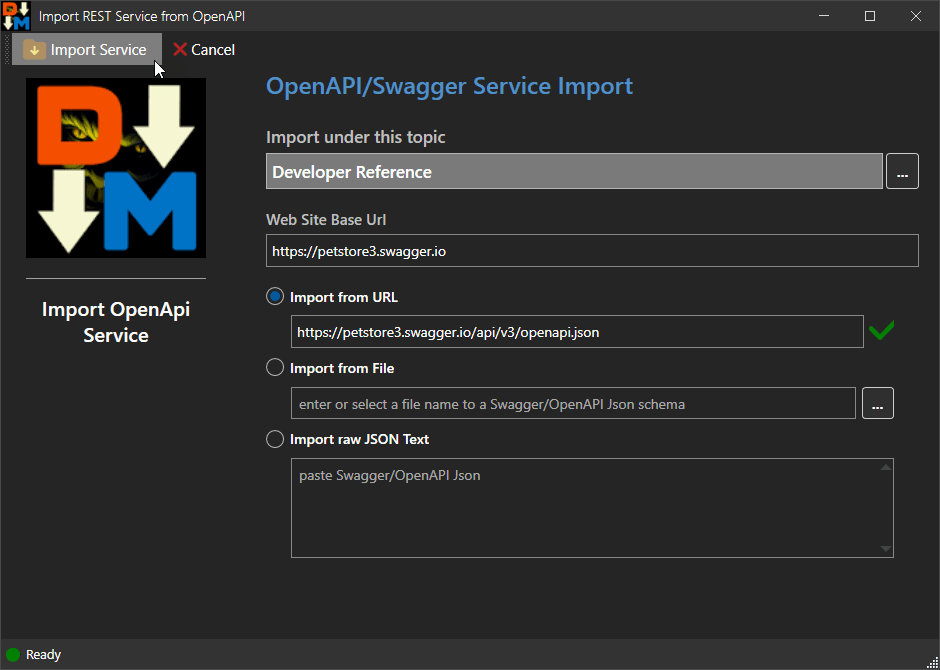940x670 pixels.
Task: Click the Import OpenApi Service sidebar label
Action: (x=116, y=322)
